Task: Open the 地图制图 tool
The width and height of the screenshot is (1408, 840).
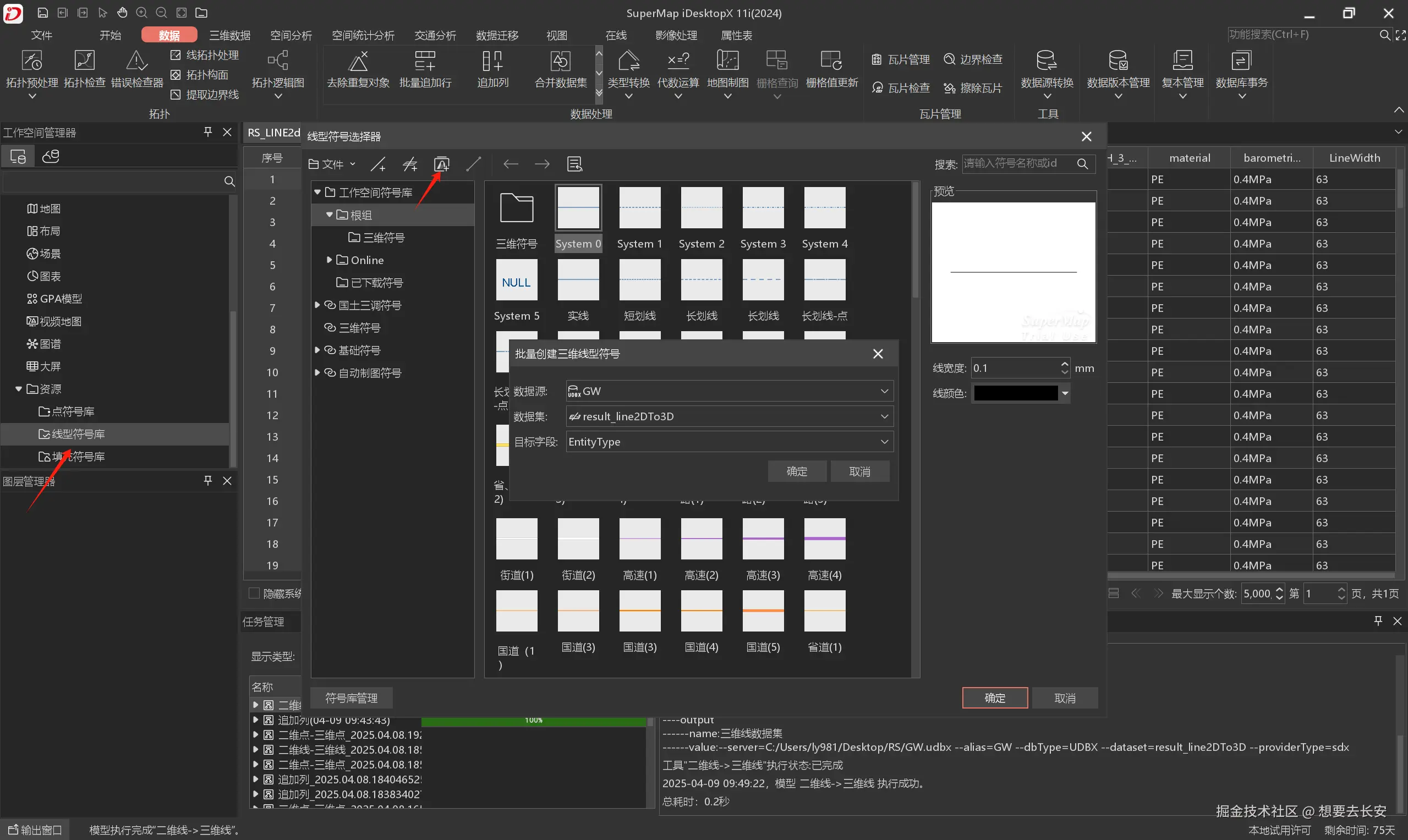Action: click(728, 74)
